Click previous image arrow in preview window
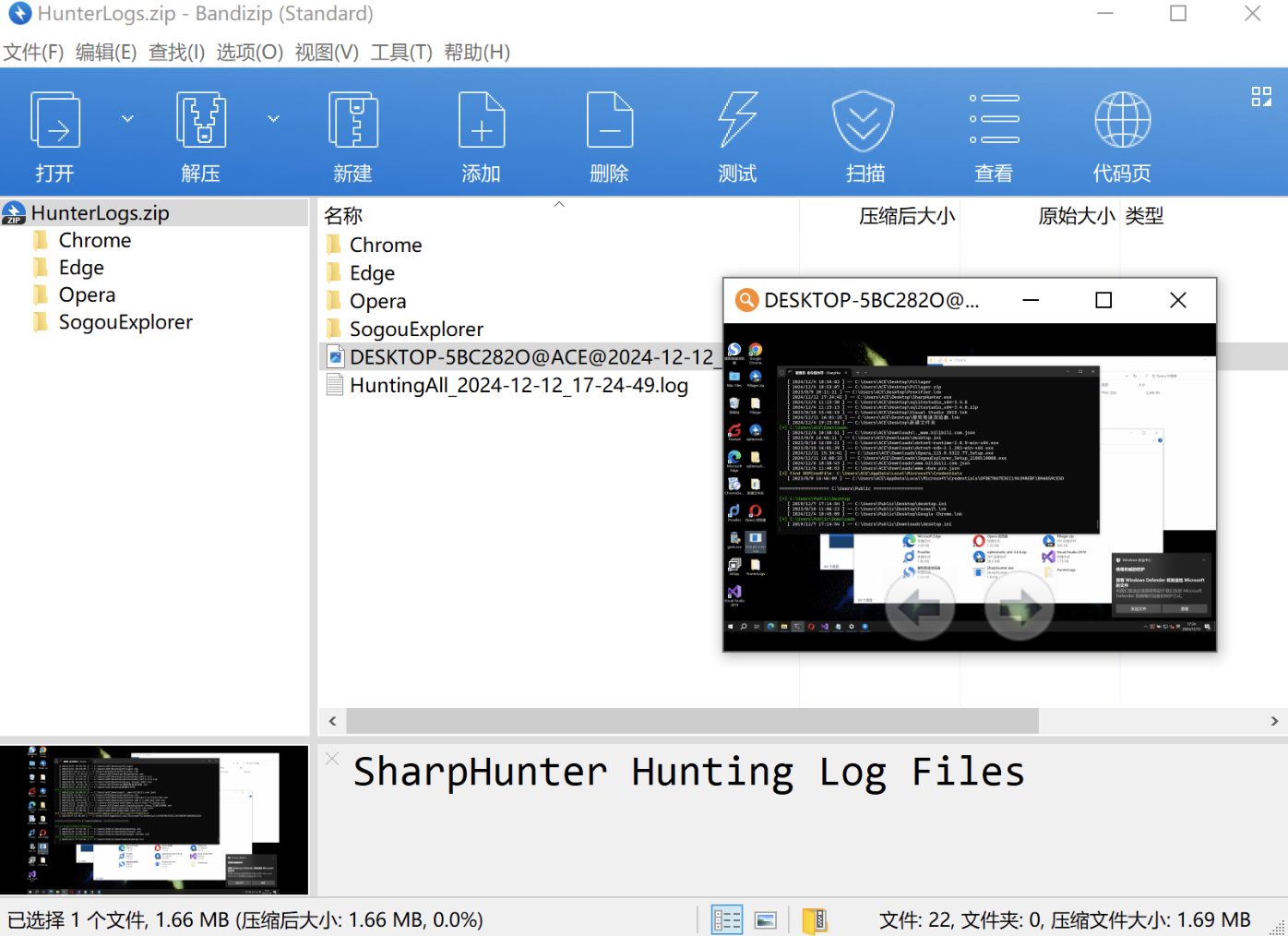 (920, 606)
